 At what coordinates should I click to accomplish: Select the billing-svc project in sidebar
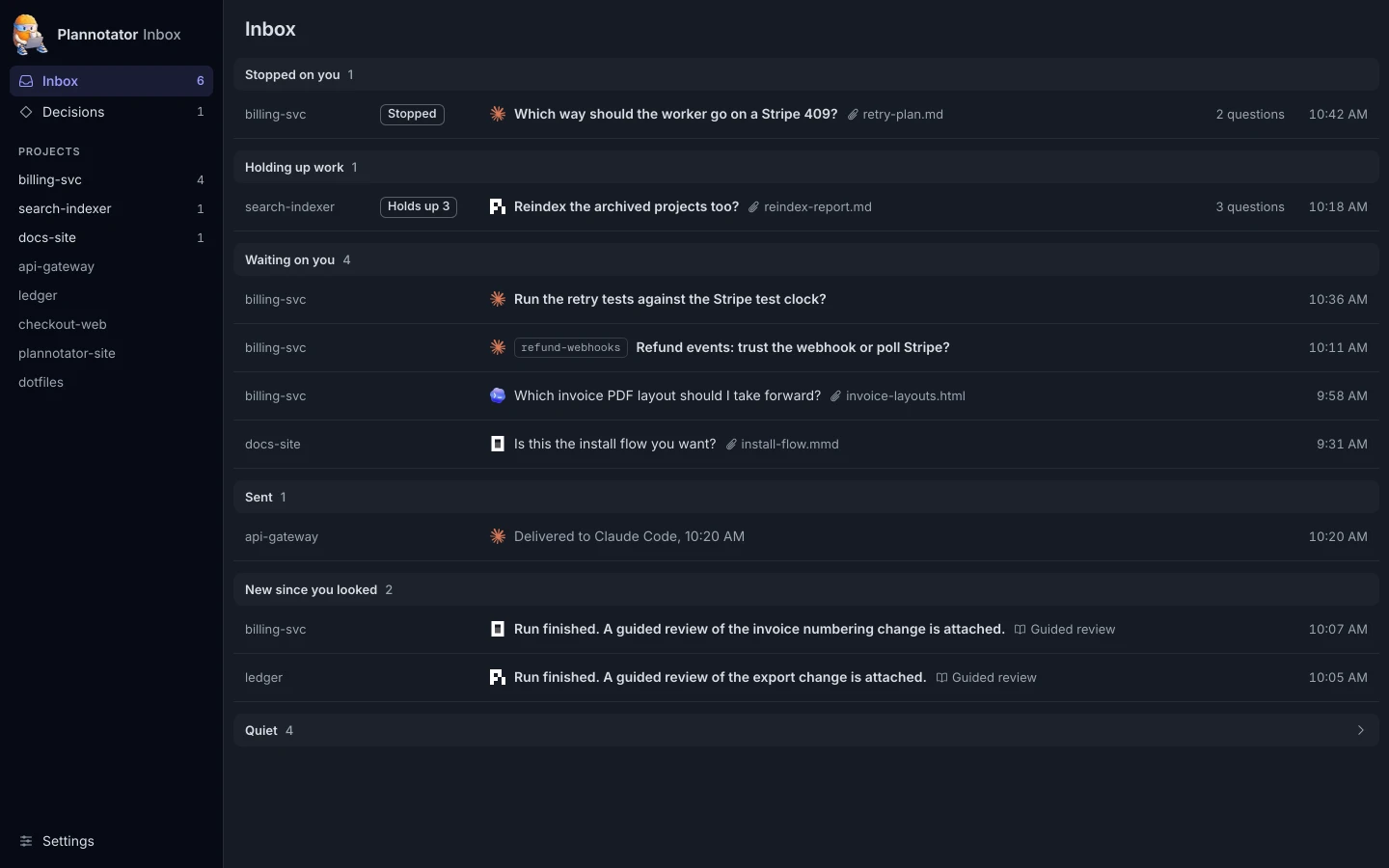tap(111, 179)
